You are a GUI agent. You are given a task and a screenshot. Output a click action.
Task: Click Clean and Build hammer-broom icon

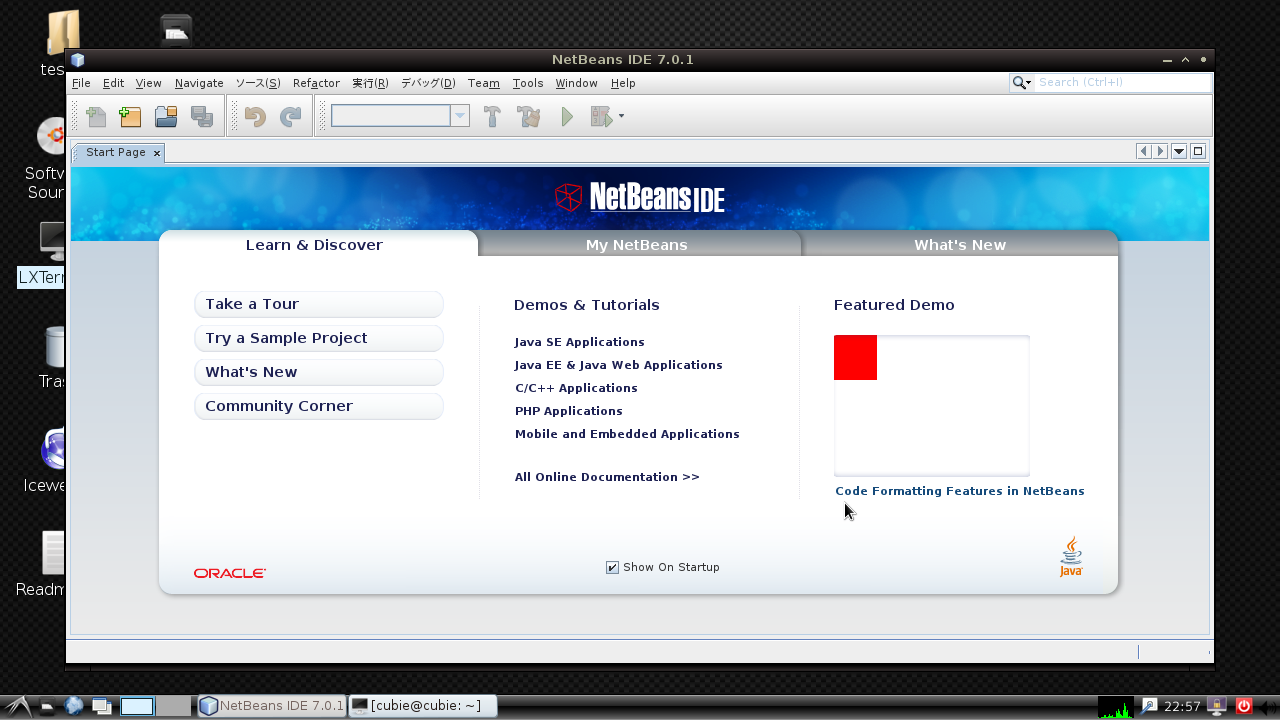pyautogui.click(x=528, y=117)
